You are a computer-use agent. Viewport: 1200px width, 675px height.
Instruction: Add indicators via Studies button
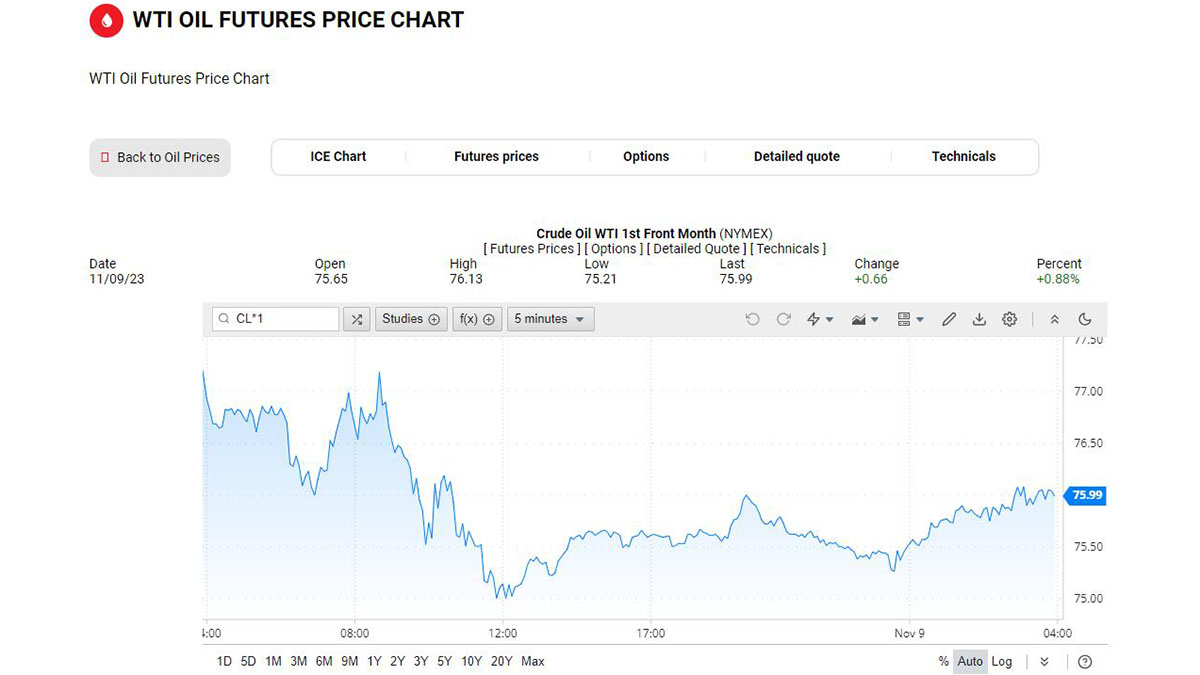pos(411,319)
